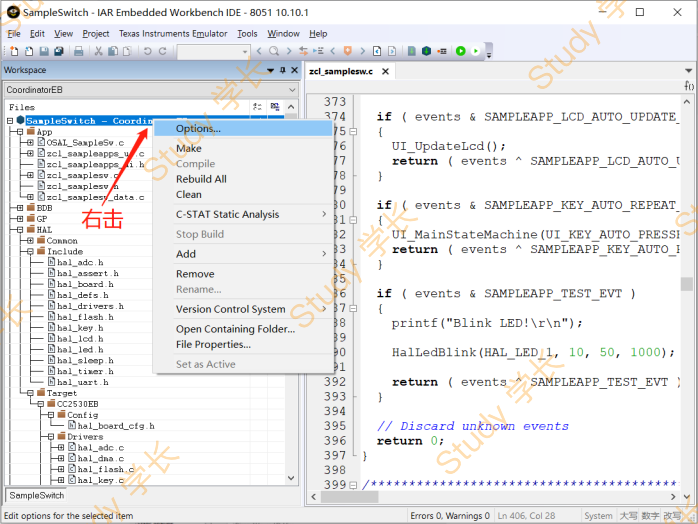Click the Open file toolbar icon

(x=29, y=51)
